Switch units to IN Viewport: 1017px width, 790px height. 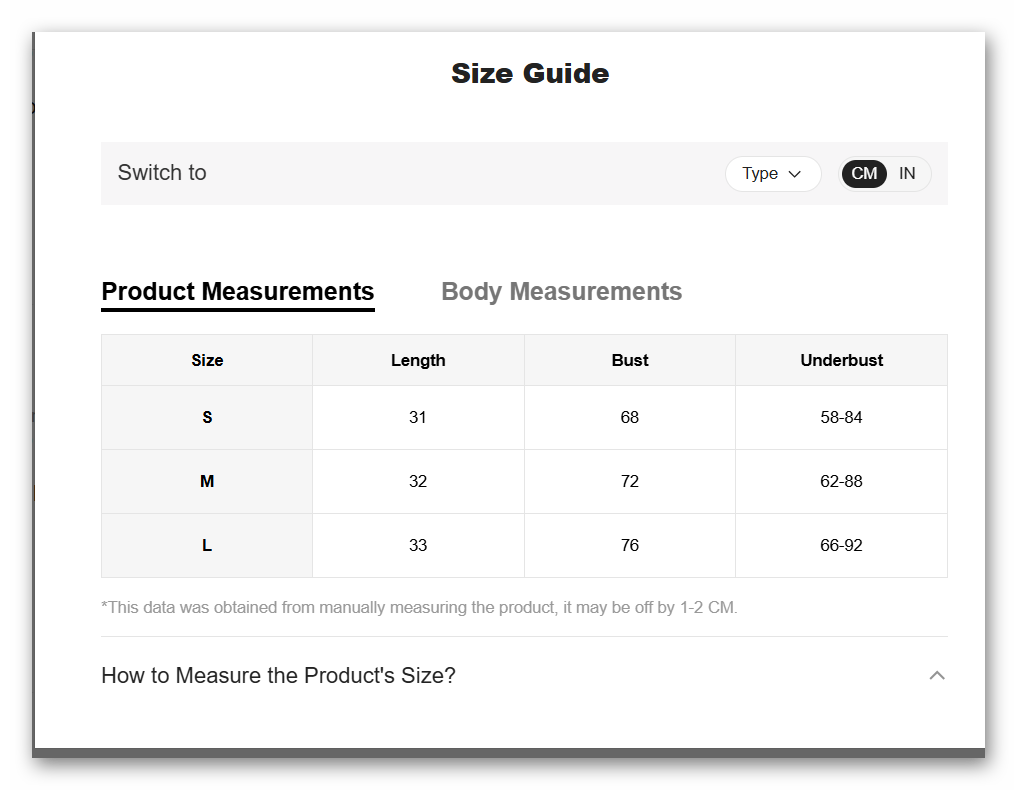click(x=907, y=174)
